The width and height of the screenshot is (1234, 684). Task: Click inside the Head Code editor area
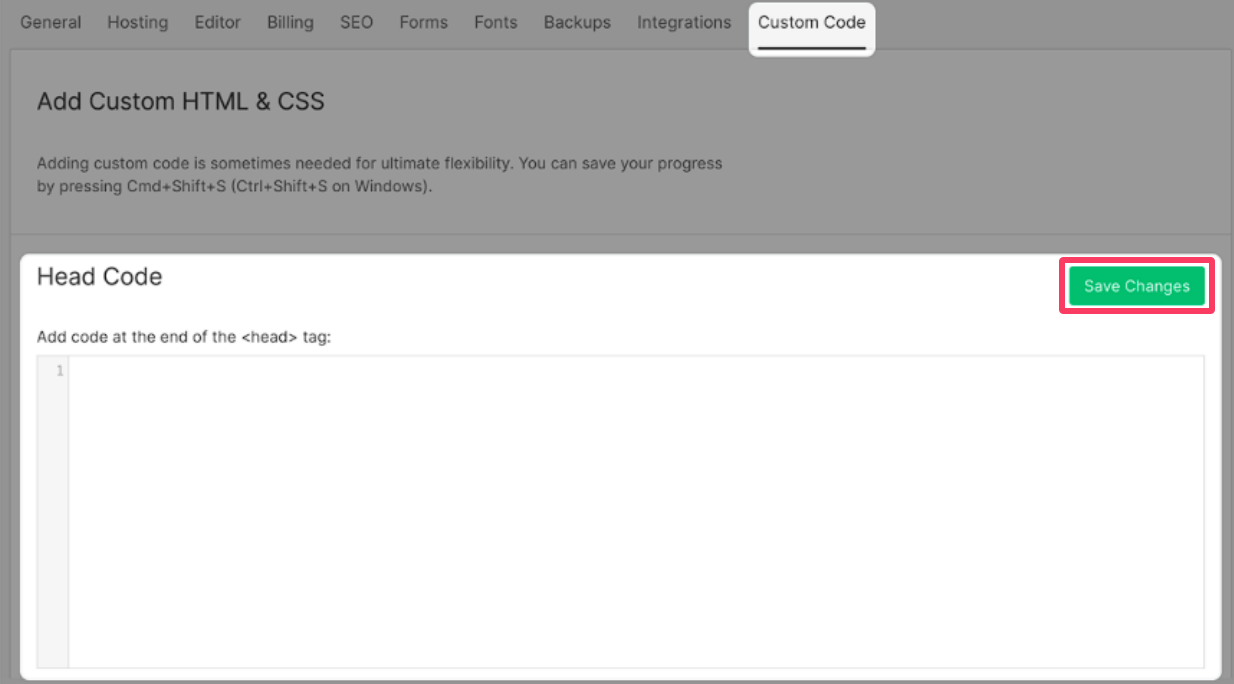(636, 512)
